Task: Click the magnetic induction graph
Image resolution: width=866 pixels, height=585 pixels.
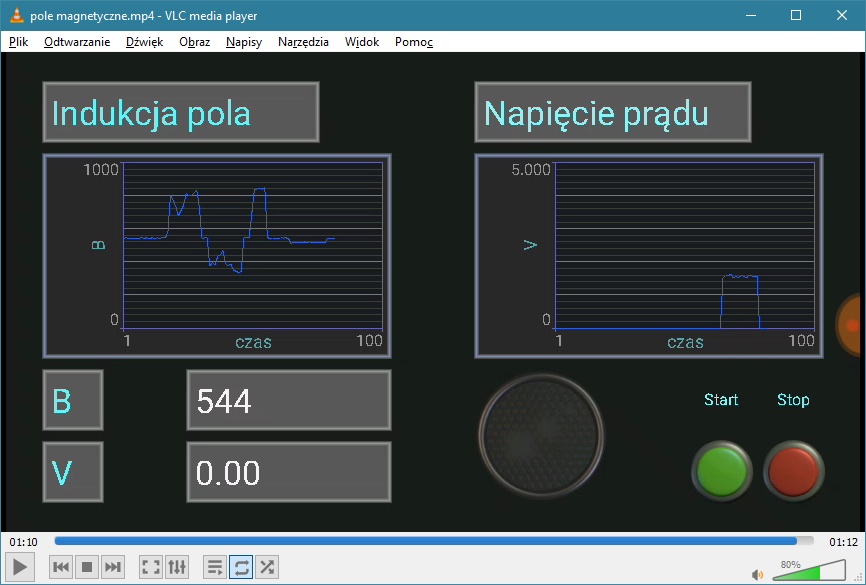Action: (x=217, y=256)
